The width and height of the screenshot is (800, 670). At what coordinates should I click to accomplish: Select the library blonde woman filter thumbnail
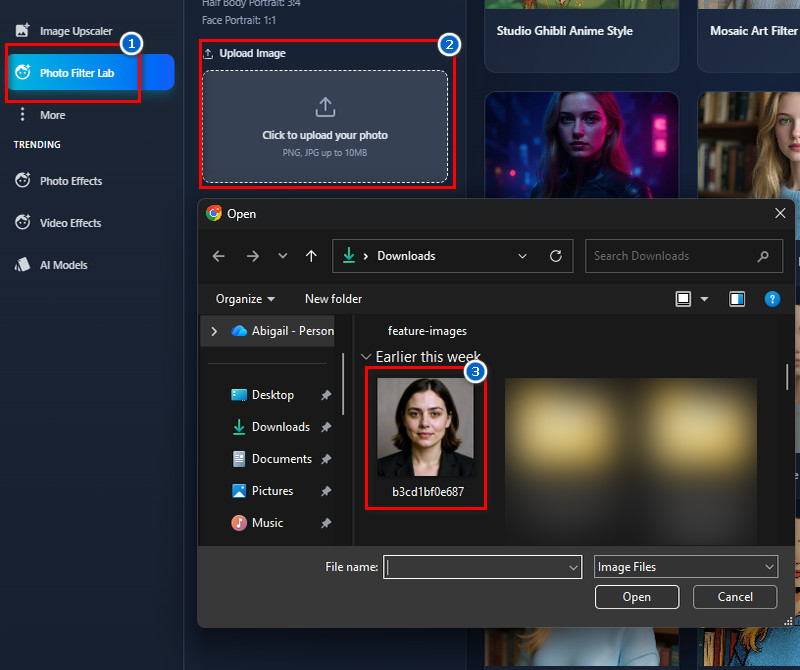click(x=748, y=145)
